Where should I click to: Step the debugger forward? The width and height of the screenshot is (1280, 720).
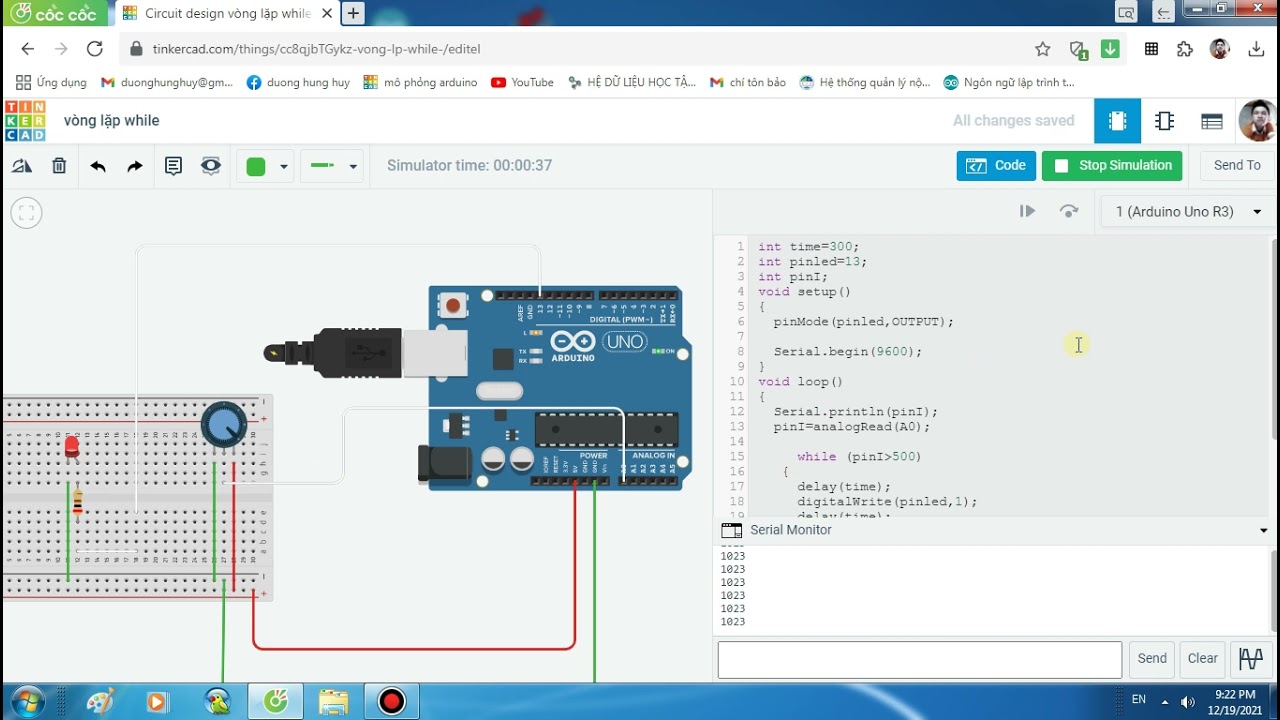(1027, 211)
